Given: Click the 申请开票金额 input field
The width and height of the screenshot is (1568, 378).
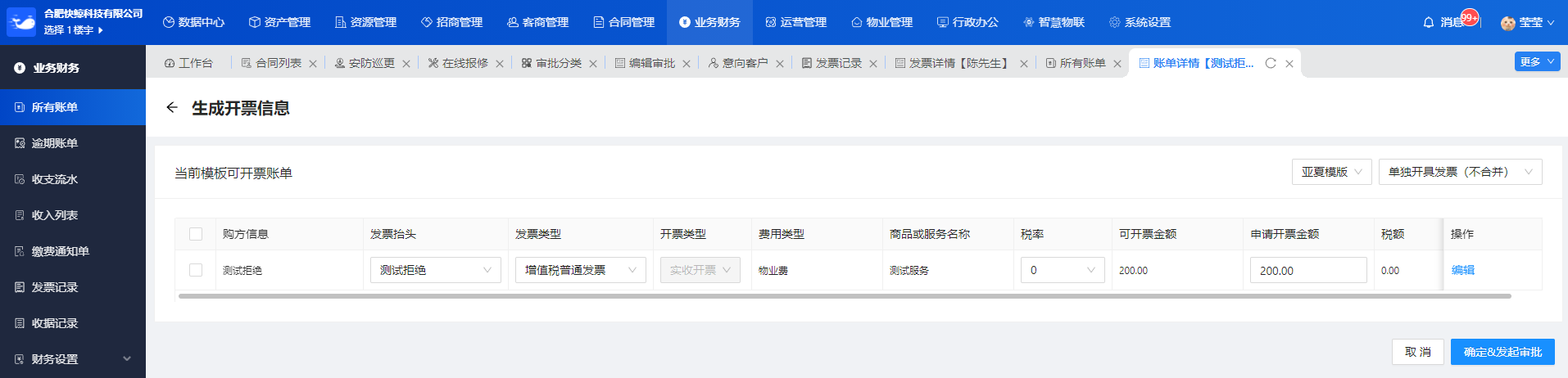Looking at the screenshot, I should pos(1308,270).
